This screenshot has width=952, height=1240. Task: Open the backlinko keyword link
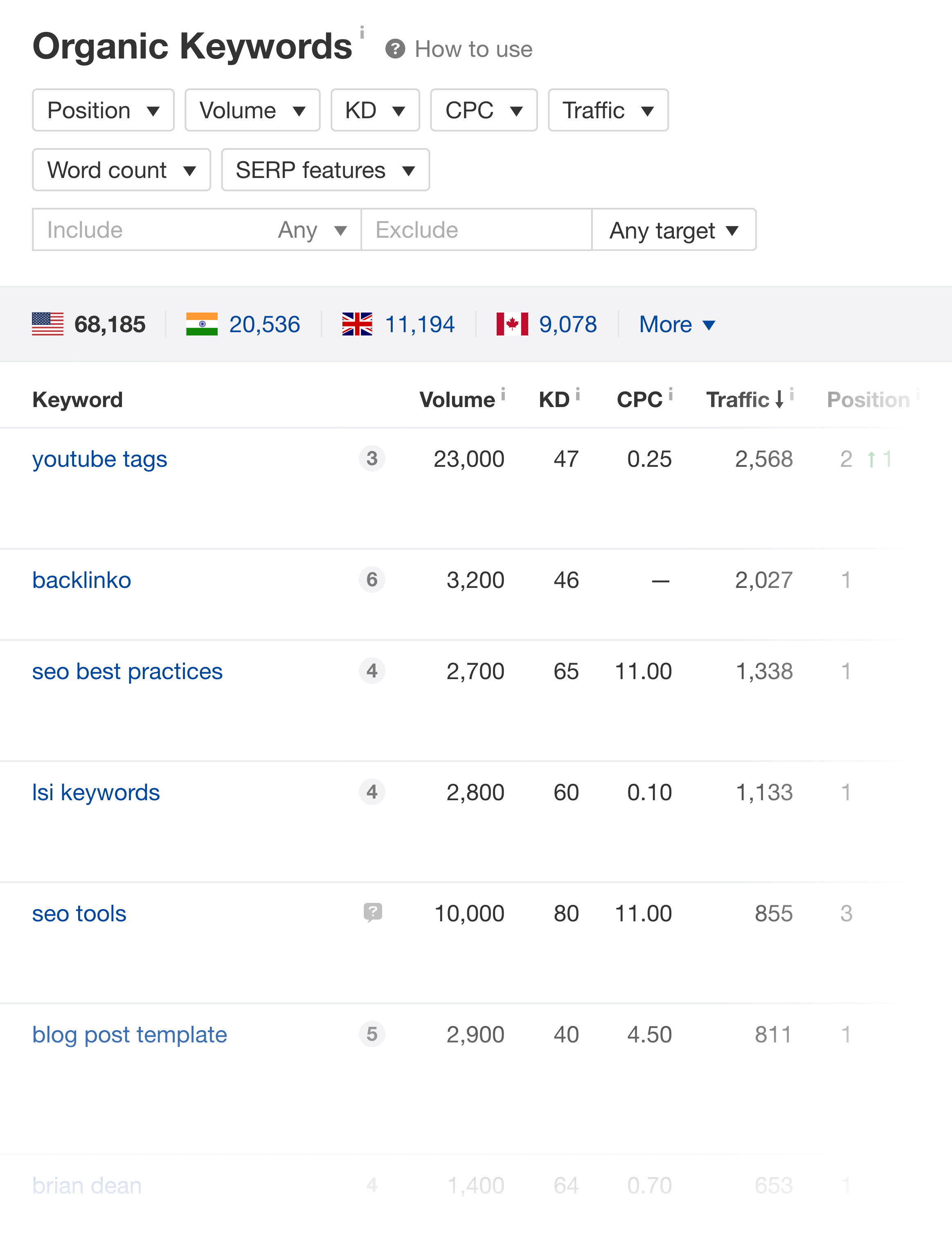pyautogui.click(x=81, y=581)
